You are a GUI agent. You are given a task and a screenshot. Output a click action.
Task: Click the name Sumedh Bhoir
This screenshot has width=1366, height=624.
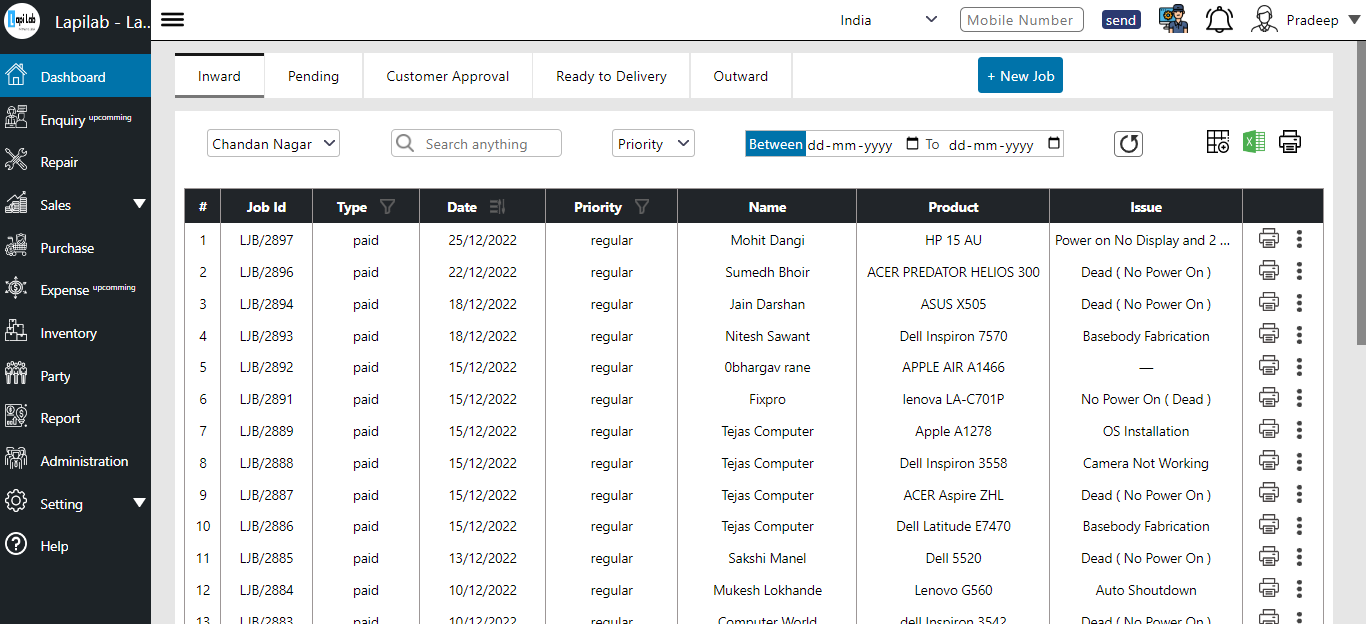[767, 272]
